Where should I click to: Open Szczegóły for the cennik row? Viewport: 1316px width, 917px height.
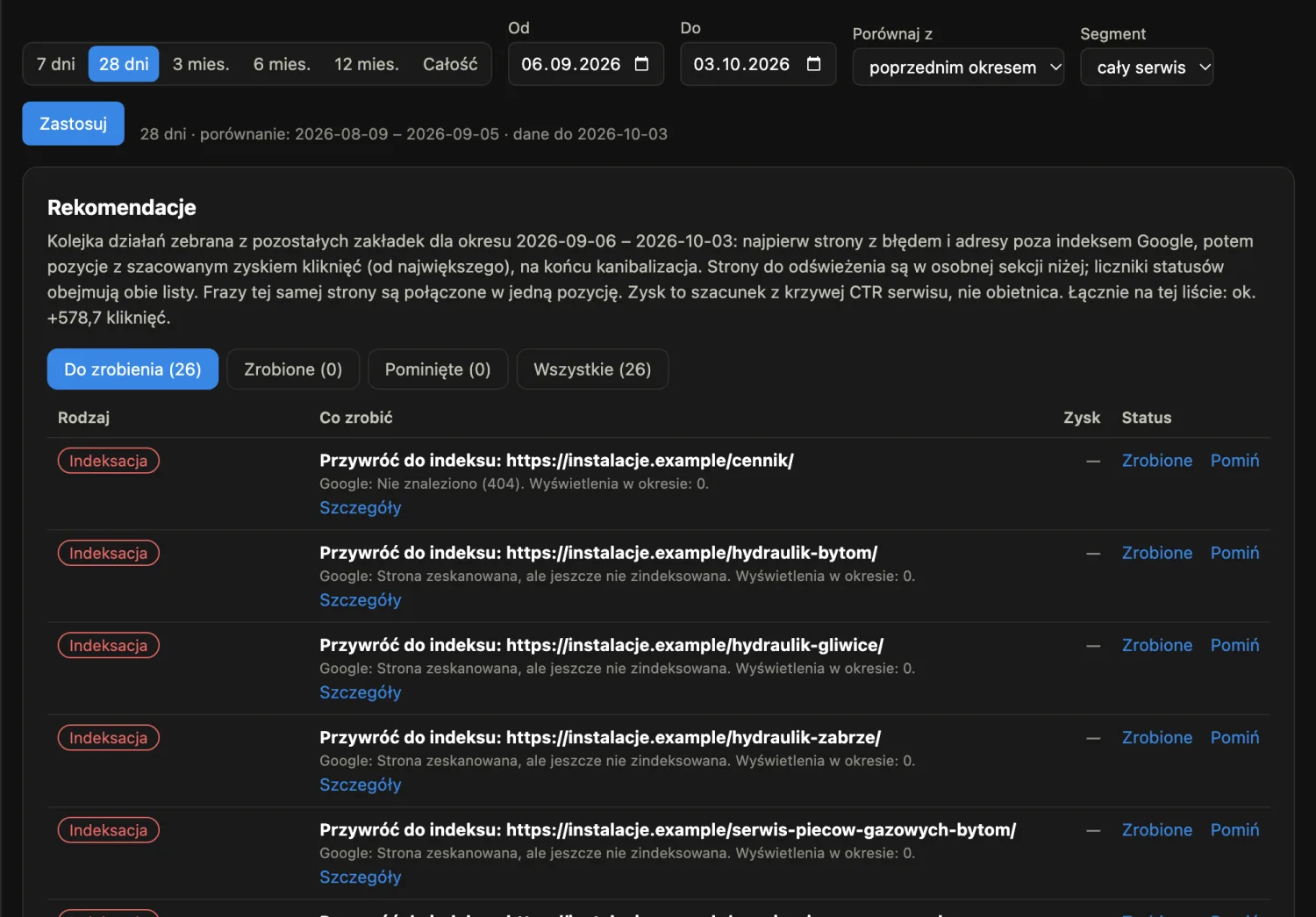pyautogui.click(x=361, y=508)
